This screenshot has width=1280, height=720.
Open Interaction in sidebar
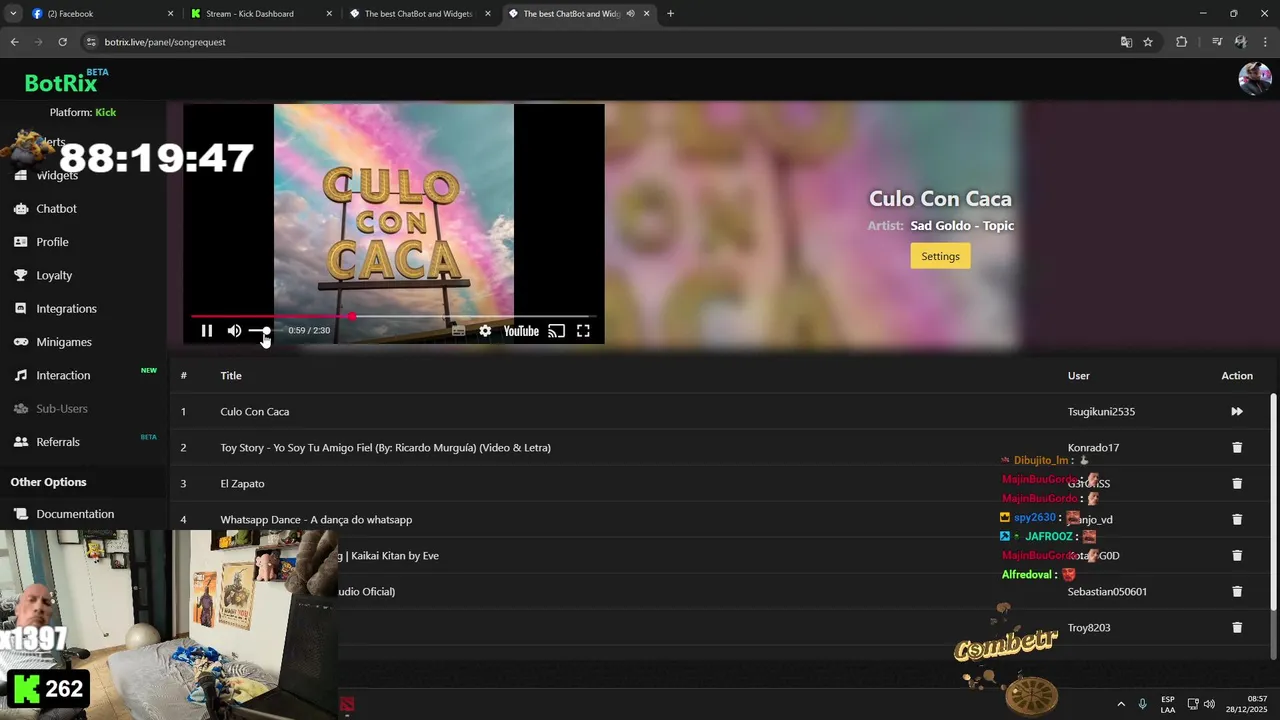pos(63,375)
